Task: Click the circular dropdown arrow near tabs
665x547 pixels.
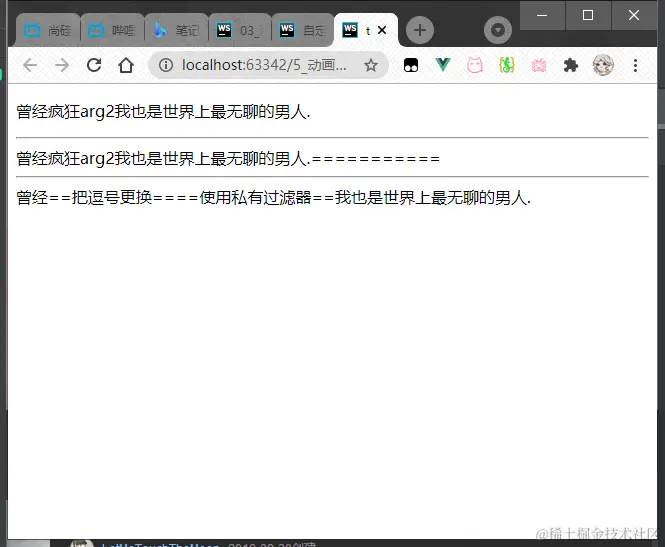Action: (498, 30)
